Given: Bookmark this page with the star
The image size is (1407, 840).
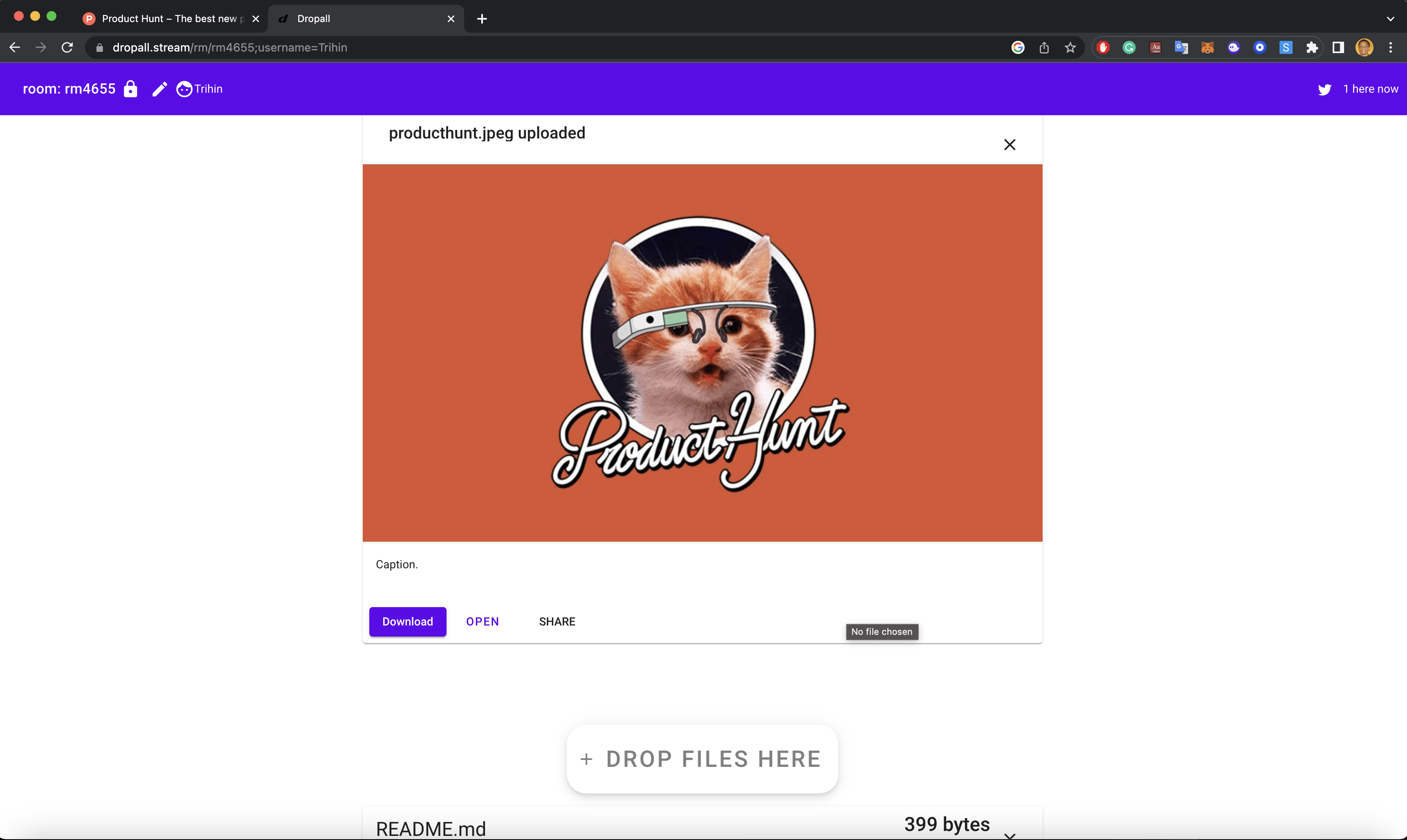Looking at the screenshot, I should (x=1070, y=47).
